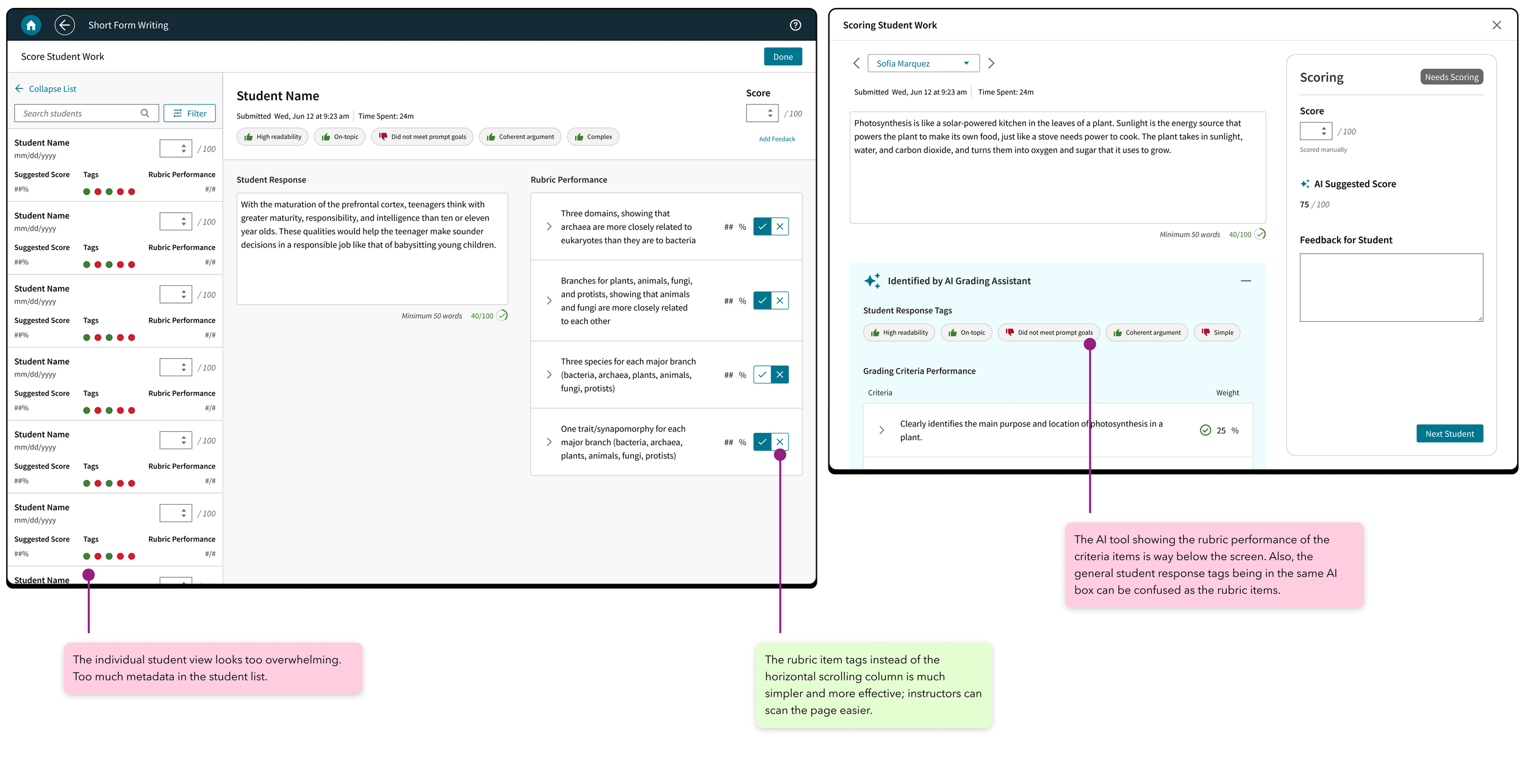
Task: Close the Scoring Student Work dialog
Action: pyautogui.click(x=1496, y=25)
